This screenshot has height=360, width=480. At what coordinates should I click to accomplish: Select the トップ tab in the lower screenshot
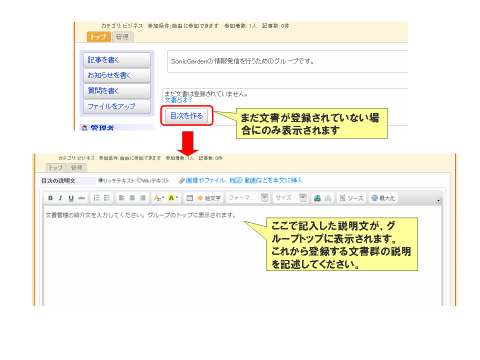56,167
